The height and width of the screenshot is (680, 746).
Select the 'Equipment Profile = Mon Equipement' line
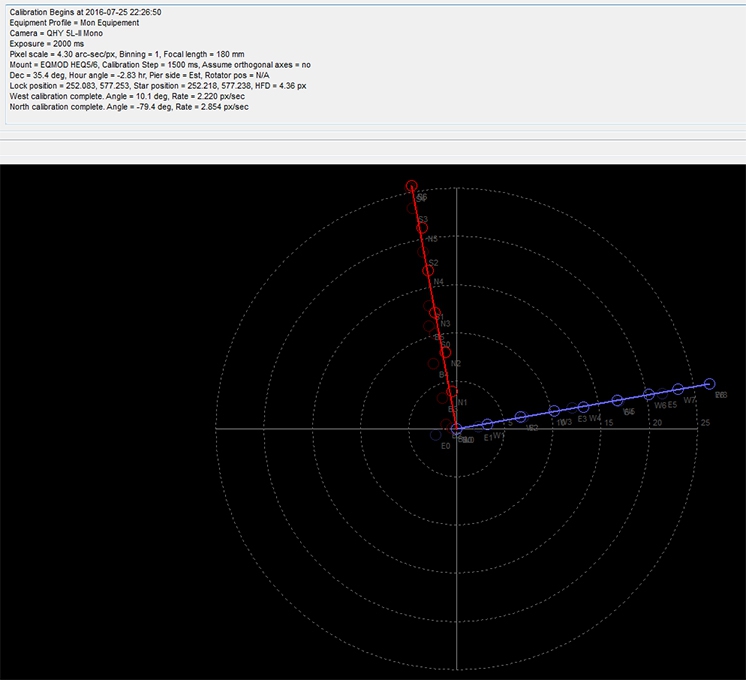click(74, 23)
